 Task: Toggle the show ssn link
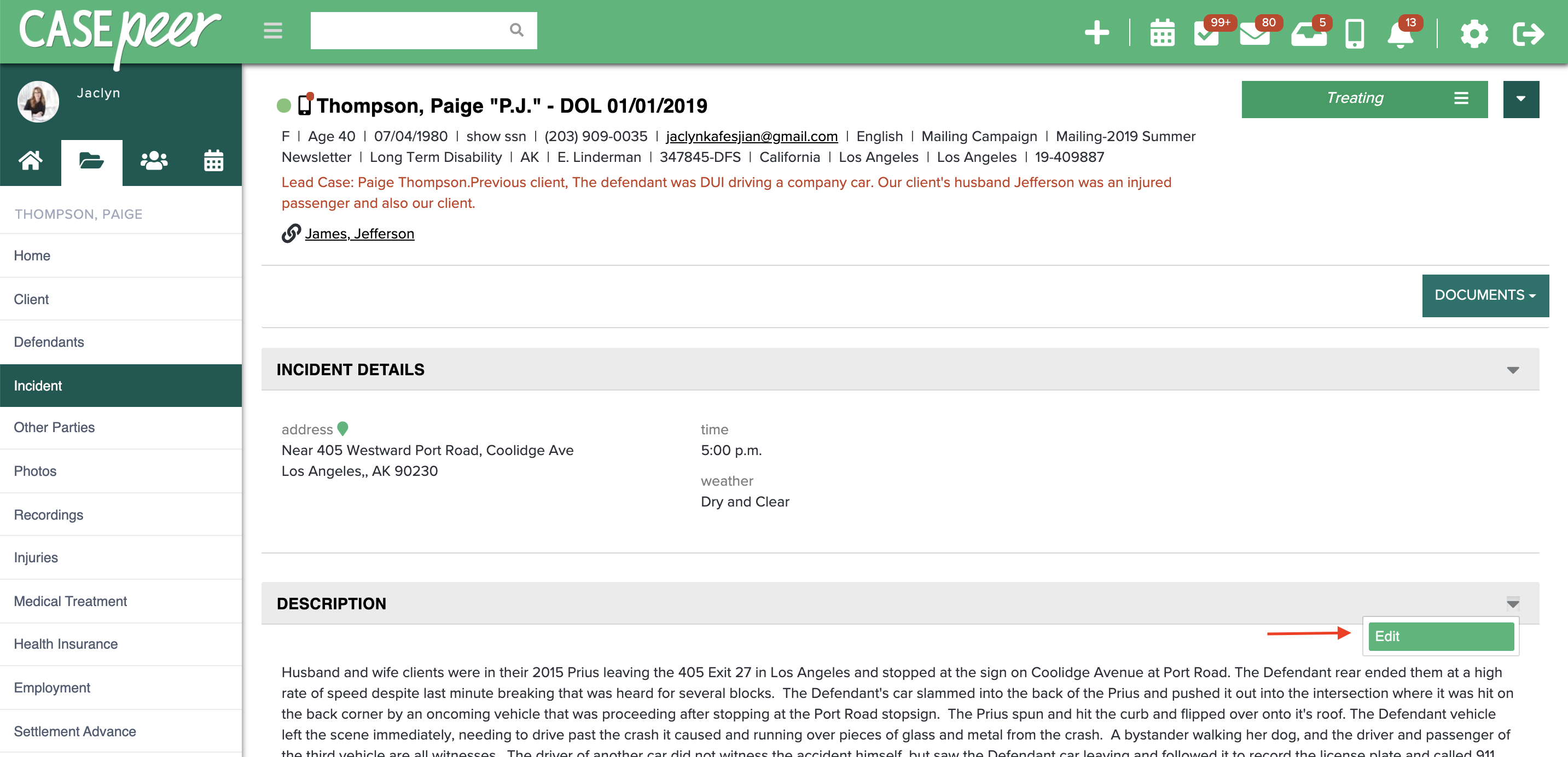496,136
